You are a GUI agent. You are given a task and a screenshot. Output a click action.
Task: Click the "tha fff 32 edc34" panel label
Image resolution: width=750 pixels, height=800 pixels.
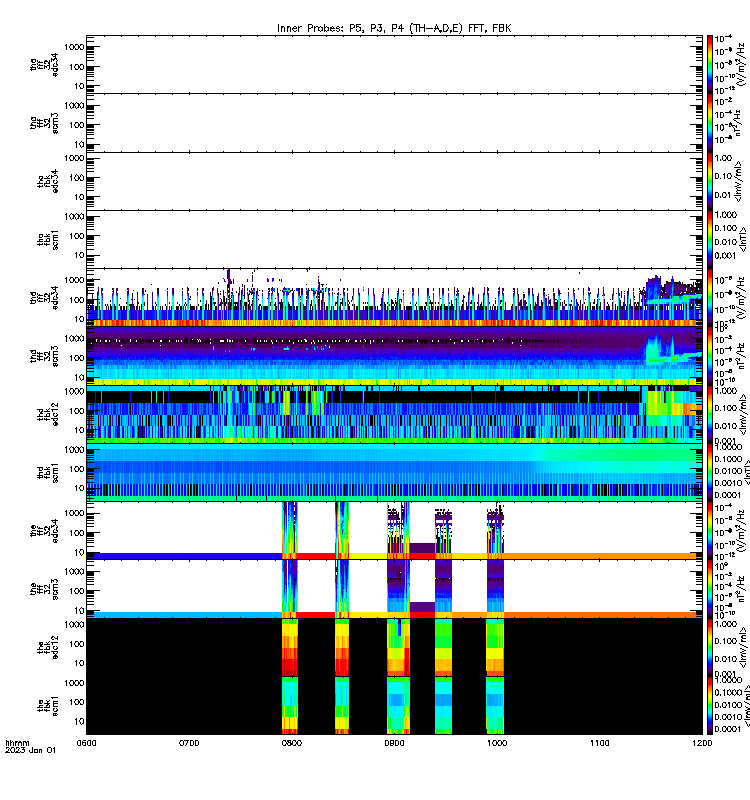coord(44,65)
